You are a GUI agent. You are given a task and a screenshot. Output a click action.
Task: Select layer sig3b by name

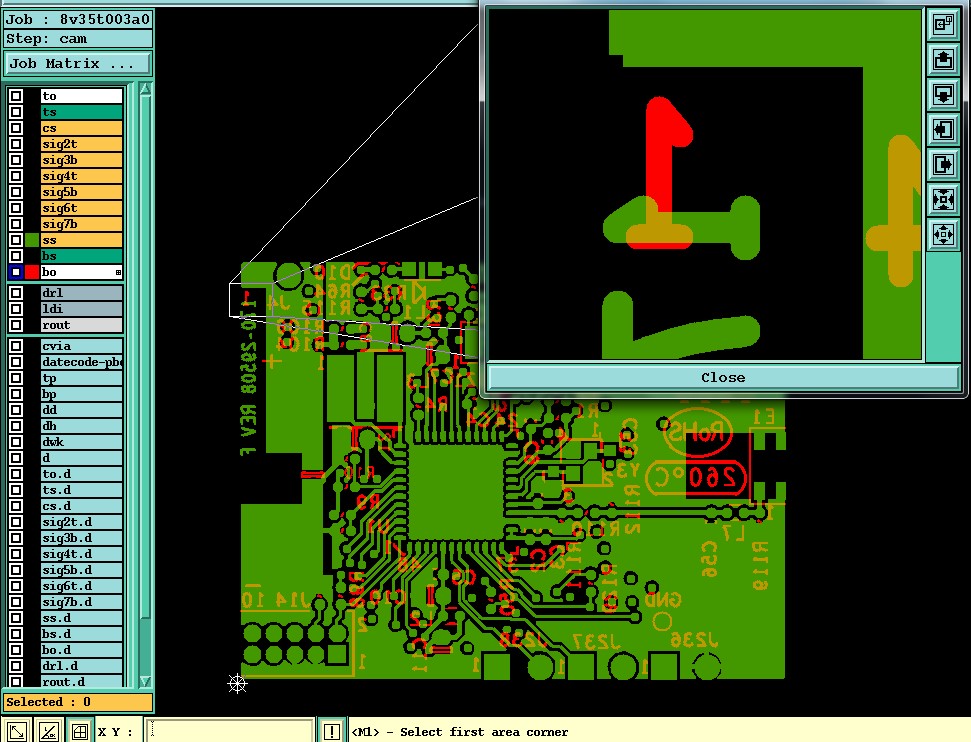(82, 160)
